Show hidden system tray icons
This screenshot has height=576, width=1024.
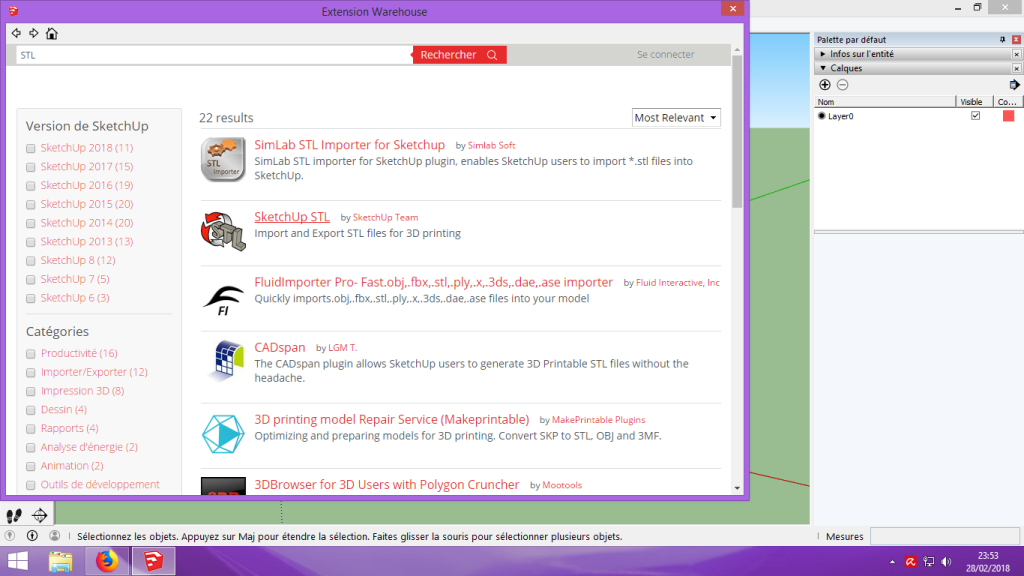(892, 562)
